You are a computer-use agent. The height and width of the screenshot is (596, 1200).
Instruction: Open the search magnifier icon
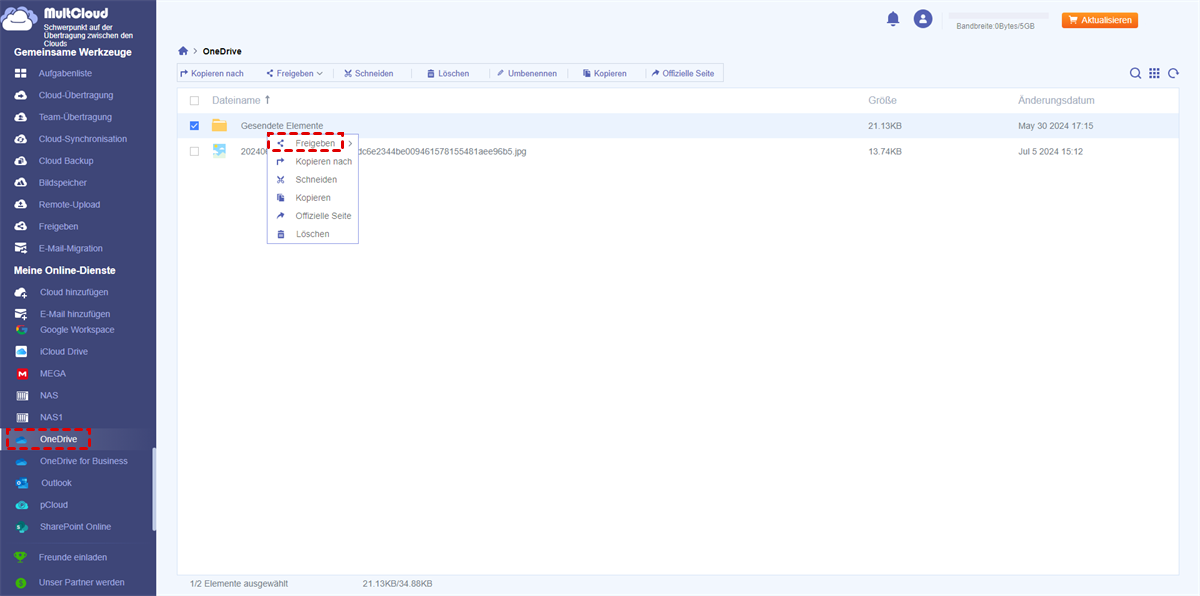[x=1135, y=73]
